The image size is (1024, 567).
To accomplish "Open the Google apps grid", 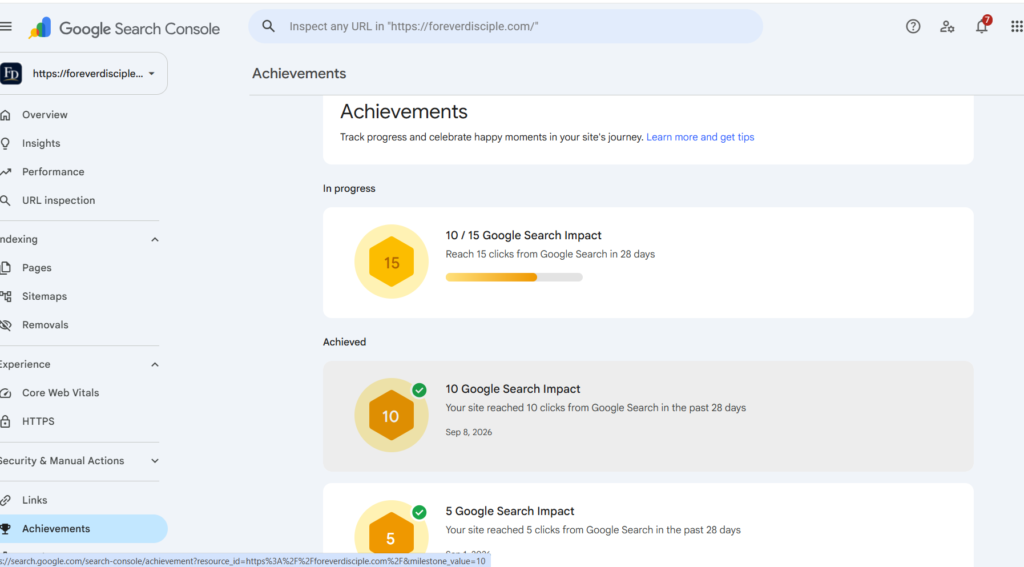I will tap(1016, 27).
